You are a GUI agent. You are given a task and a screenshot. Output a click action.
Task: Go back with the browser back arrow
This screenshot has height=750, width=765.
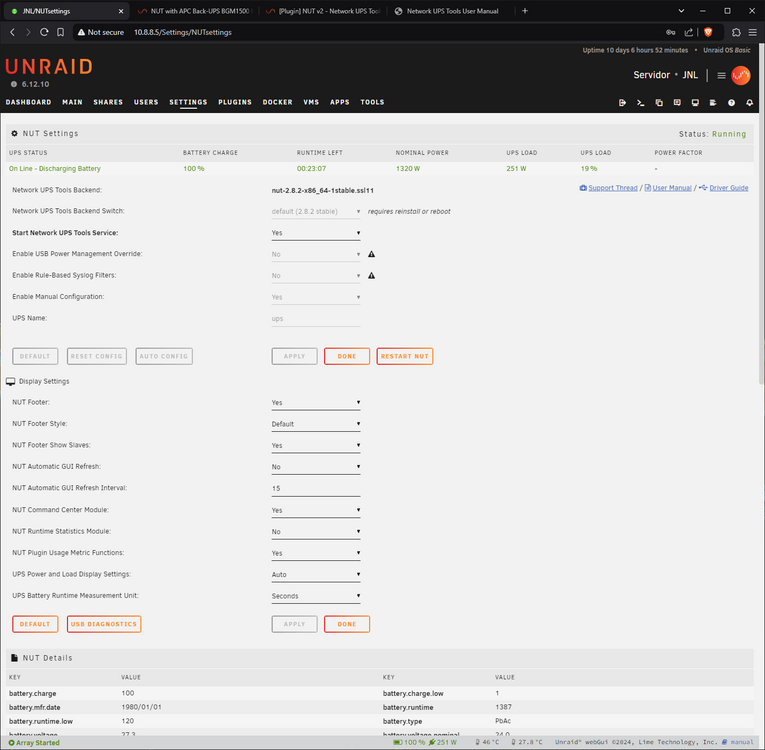(13, 32)
